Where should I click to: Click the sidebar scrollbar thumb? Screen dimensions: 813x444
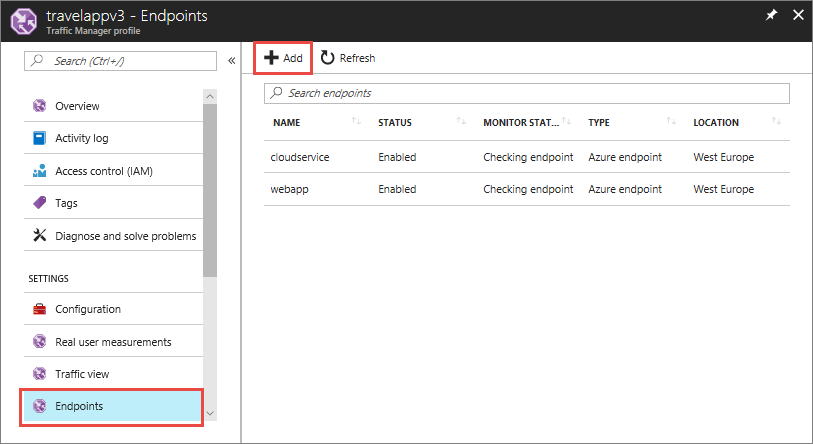click(210, 190)
